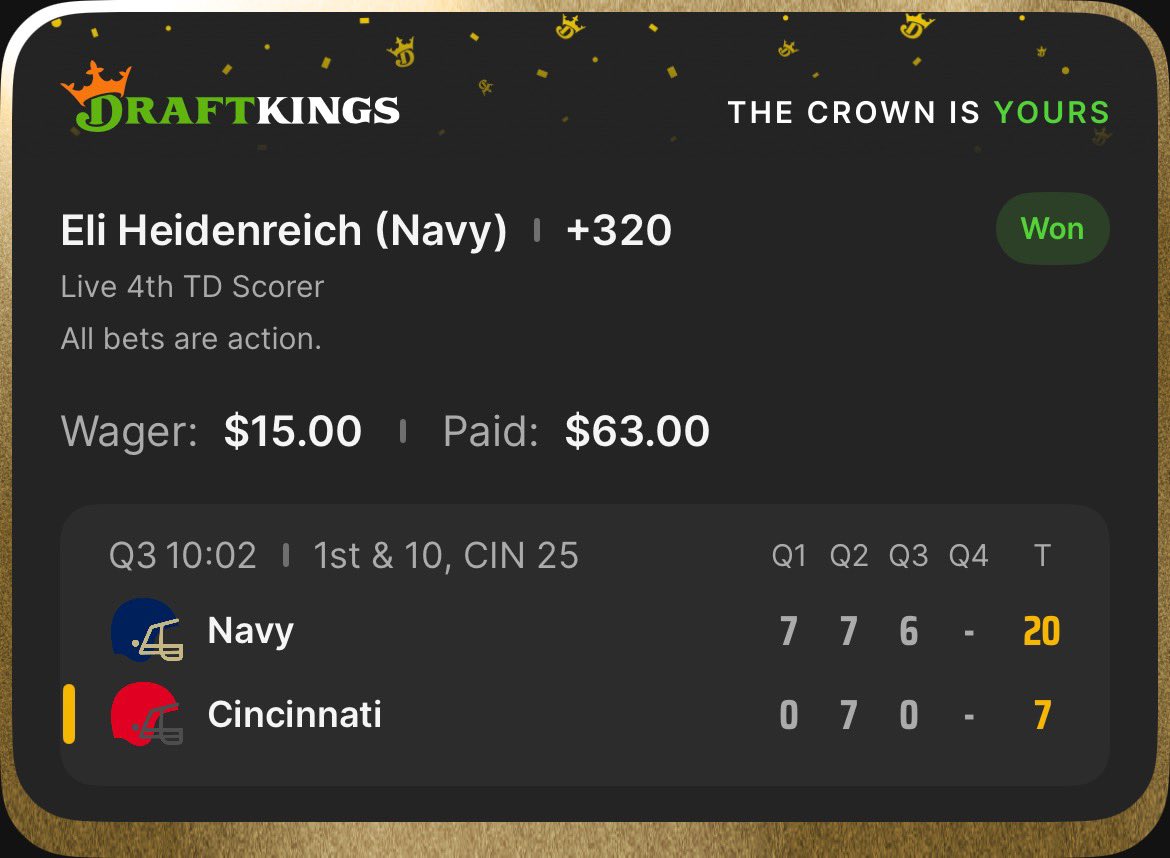
Task: Tap the green Won status badge
Action: (1052, 229)
